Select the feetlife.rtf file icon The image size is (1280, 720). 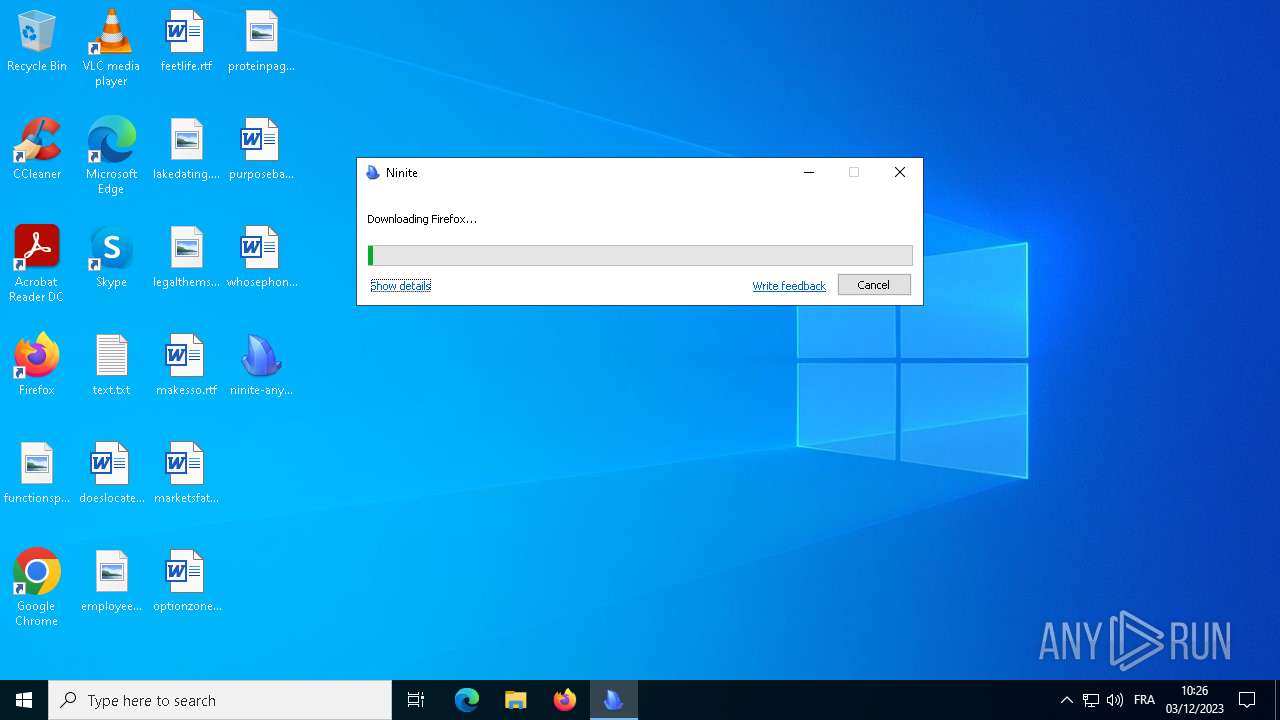(186, 41)
